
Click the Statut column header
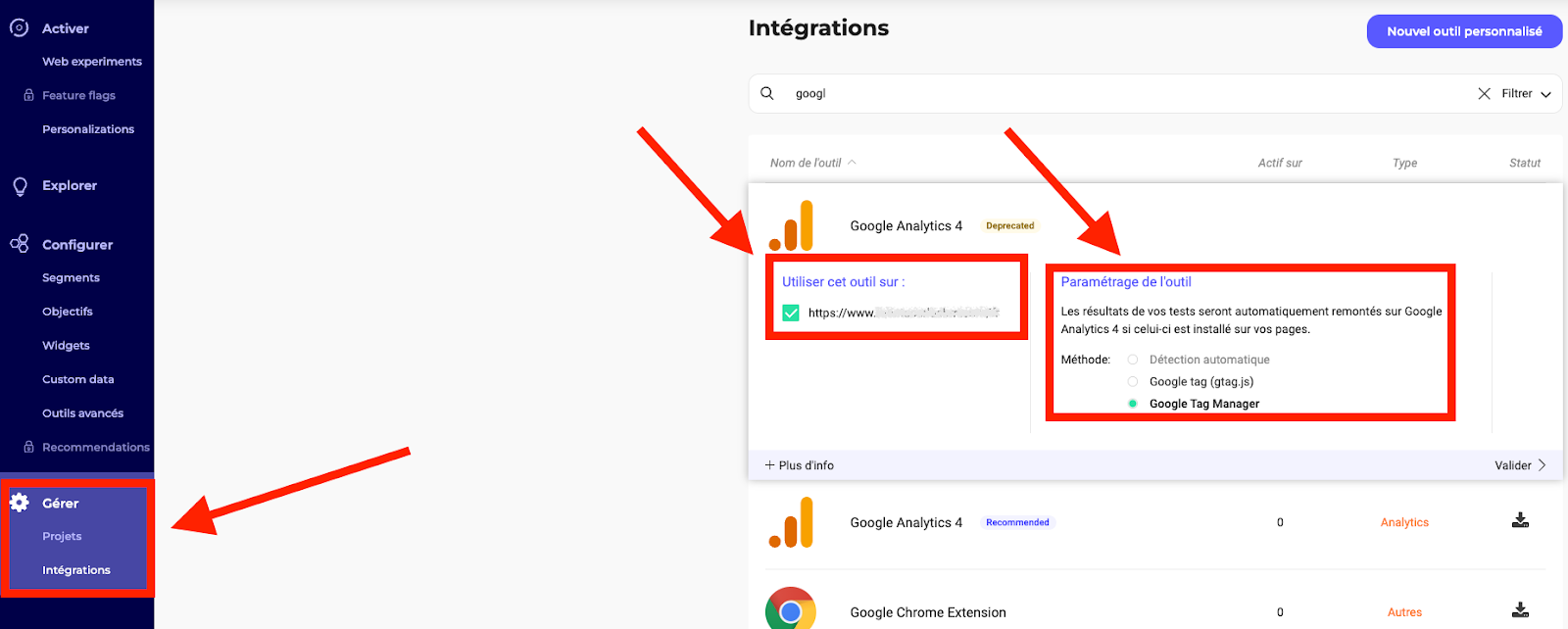(x=1525, y=163)
